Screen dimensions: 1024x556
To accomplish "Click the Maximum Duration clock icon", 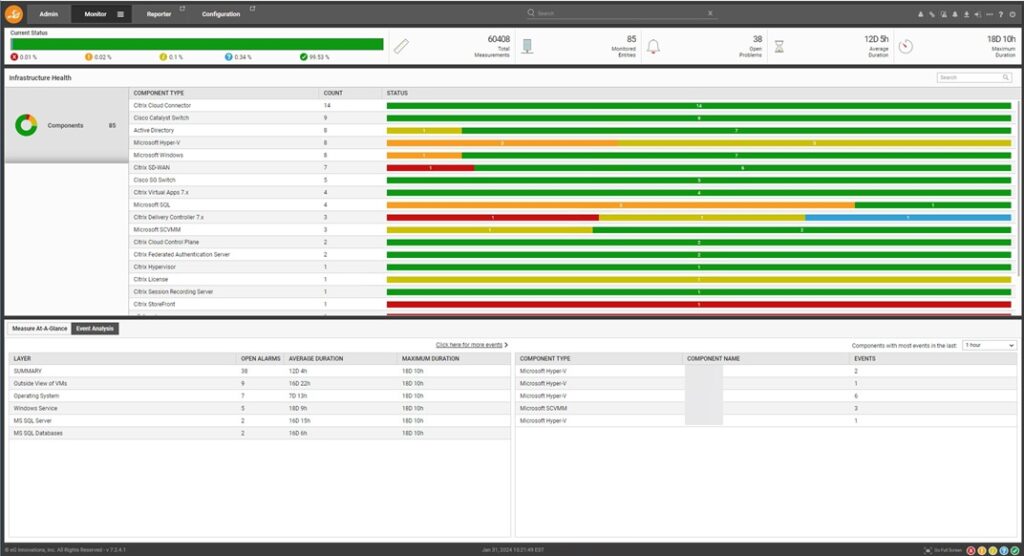I will (x=906, y=46).
